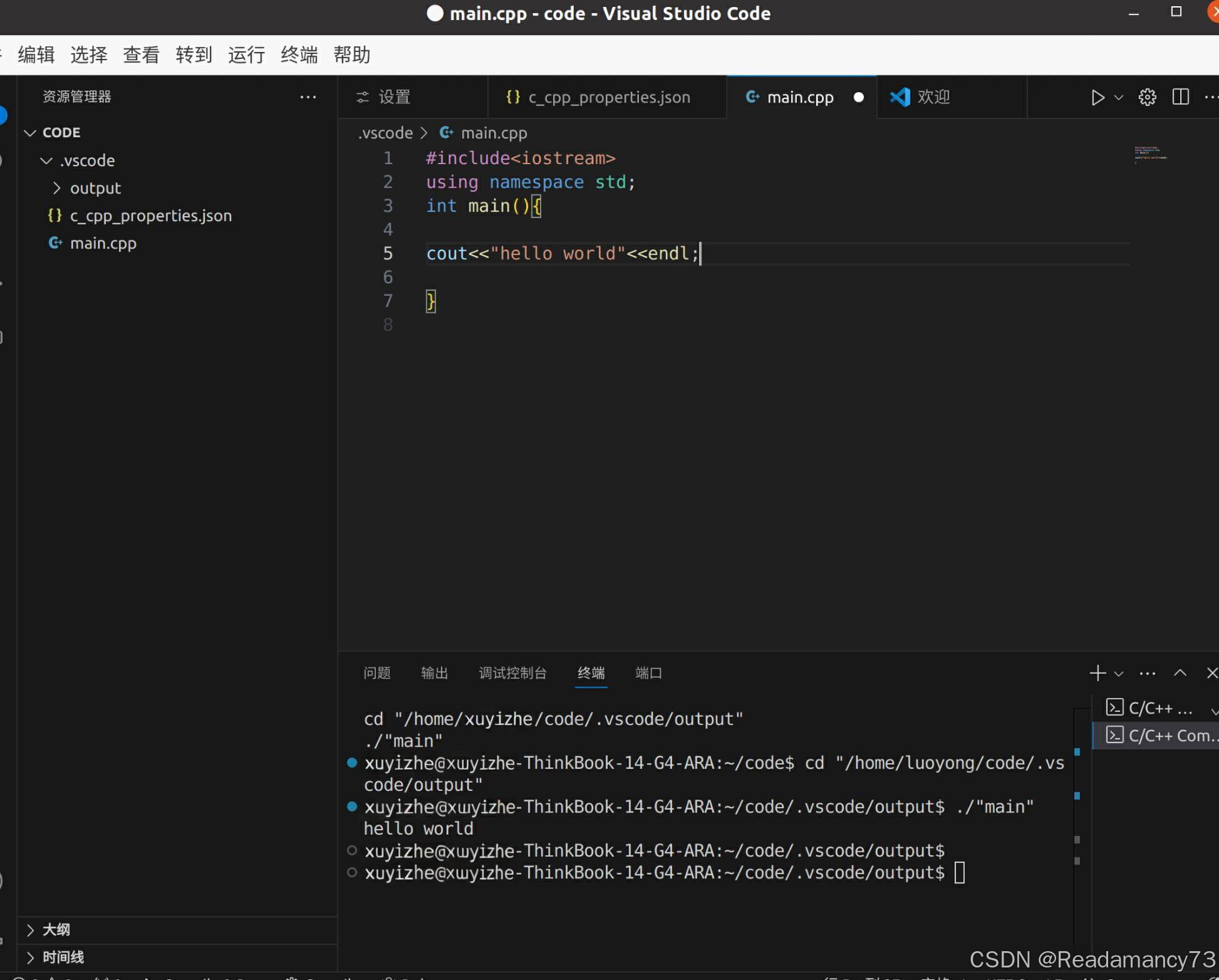Viewport: 1219px width, 980px height.
Task: Open the 终端 menu in menu bar
Action: tap(298, 55)
